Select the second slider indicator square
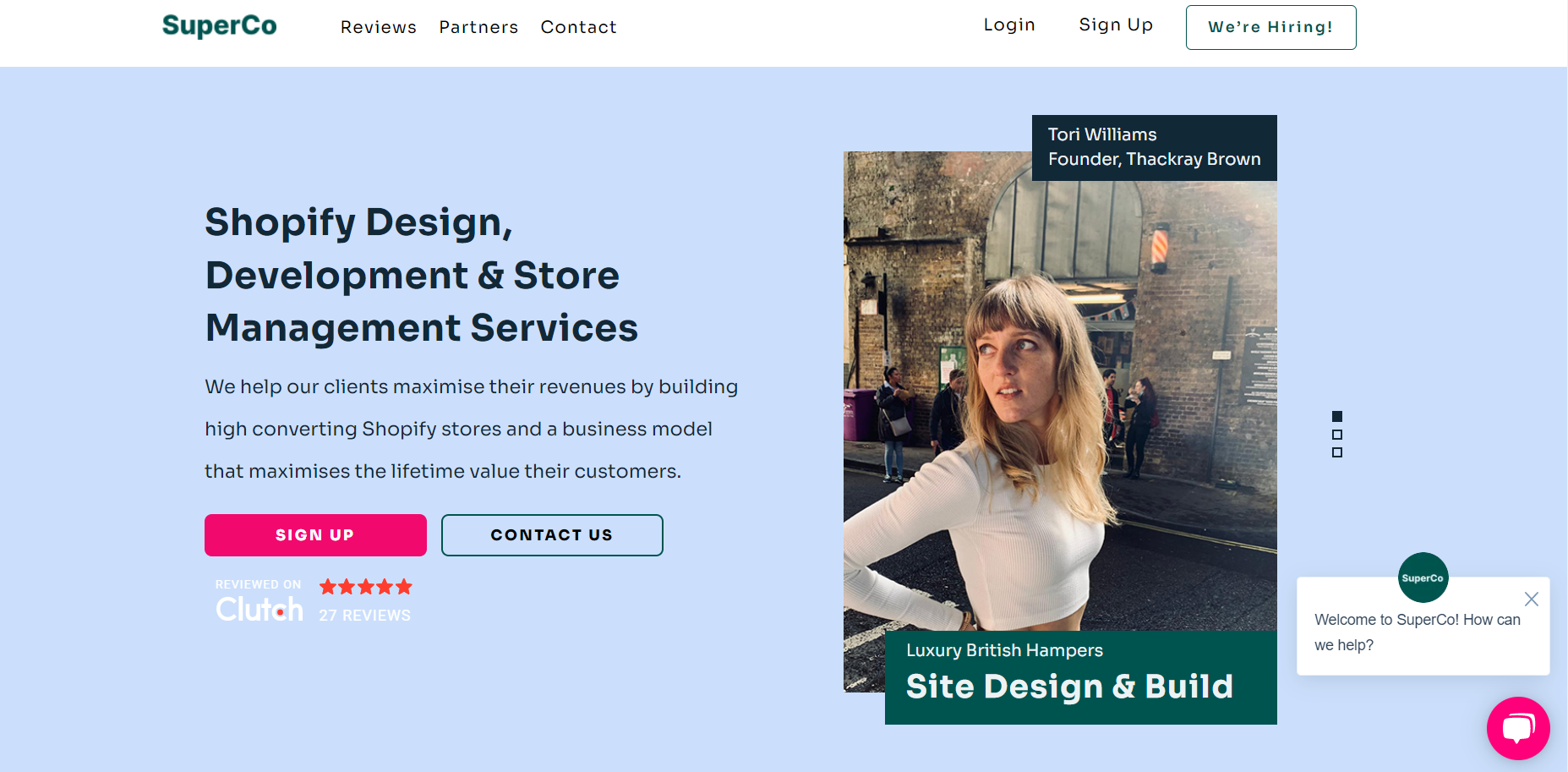The width and height of the screenshot is (1568, 772). pyautogui.click(x=1337, y=435)
